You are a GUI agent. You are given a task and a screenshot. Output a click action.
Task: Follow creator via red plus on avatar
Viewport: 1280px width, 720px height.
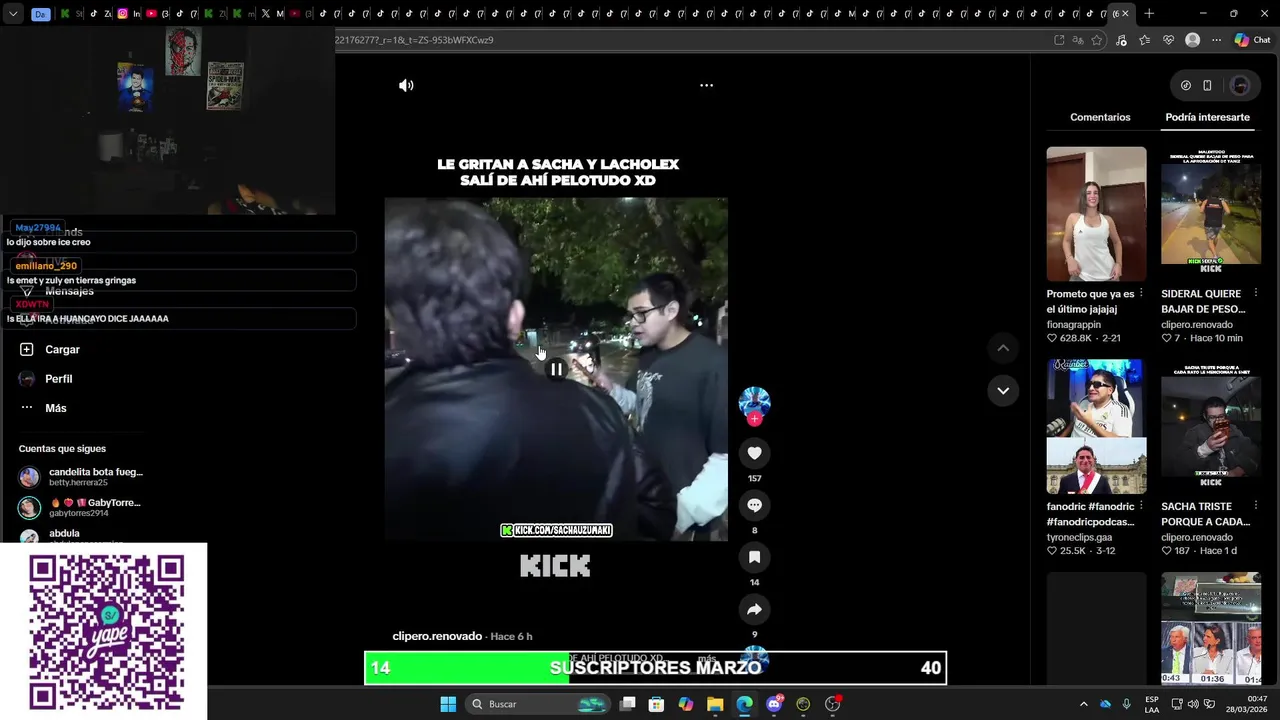[x=754, y=419]
